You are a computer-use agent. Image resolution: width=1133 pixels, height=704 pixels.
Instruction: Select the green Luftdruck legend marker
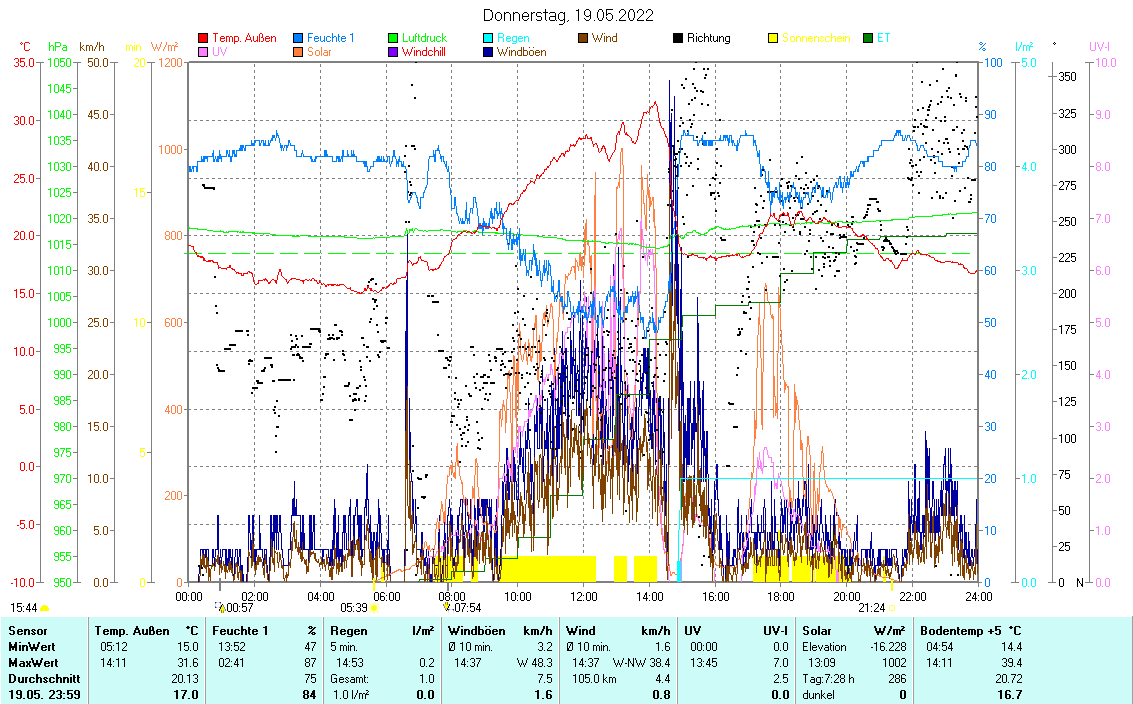(x=393, y=39)
